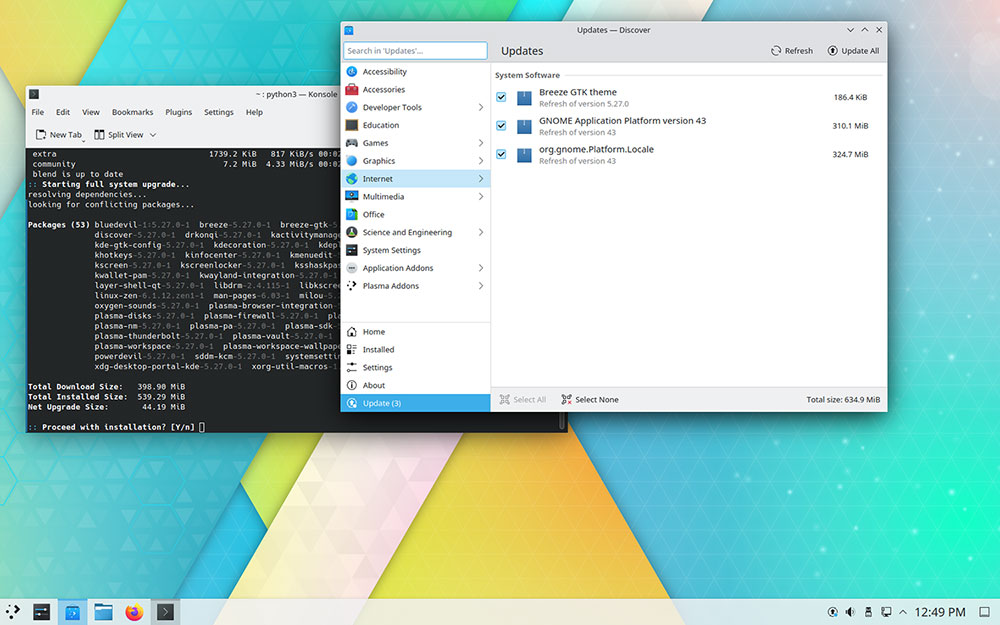This screenshot has width=1000, height=625.
Task: Expand the Graphics subcategories
Action: coord(481,161)
